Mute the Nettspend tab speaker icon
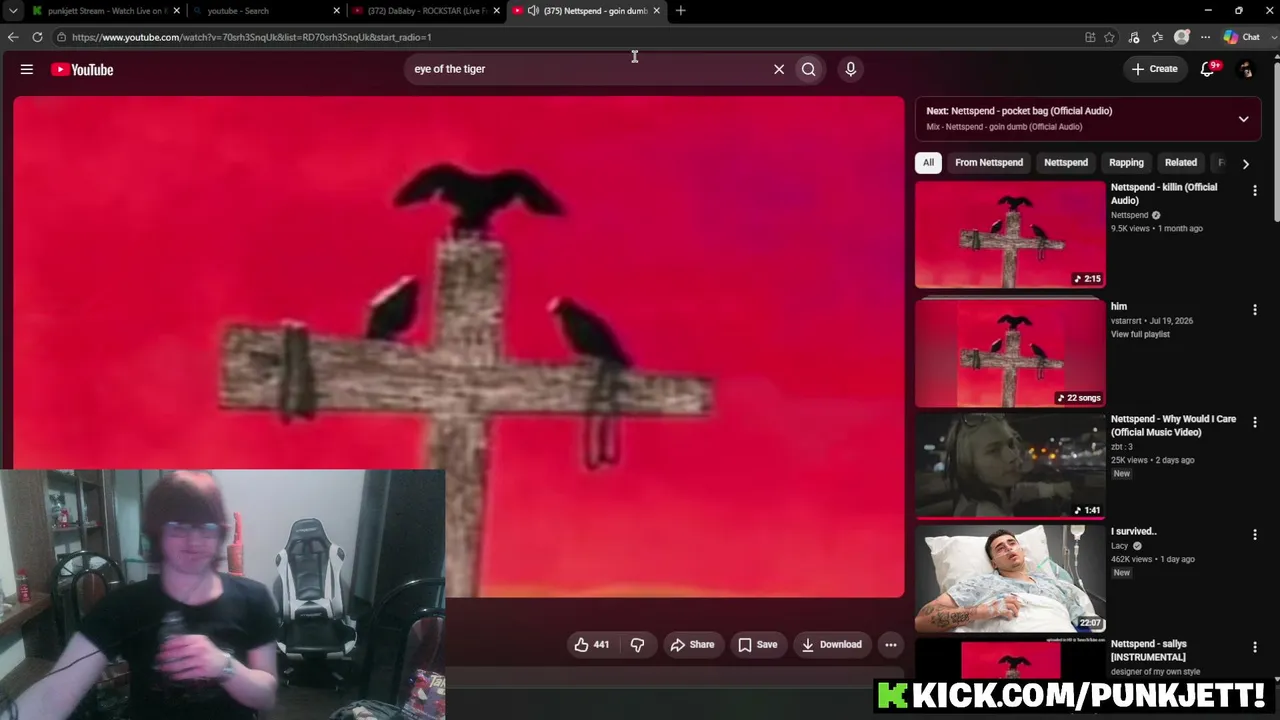 coord(533,11)
